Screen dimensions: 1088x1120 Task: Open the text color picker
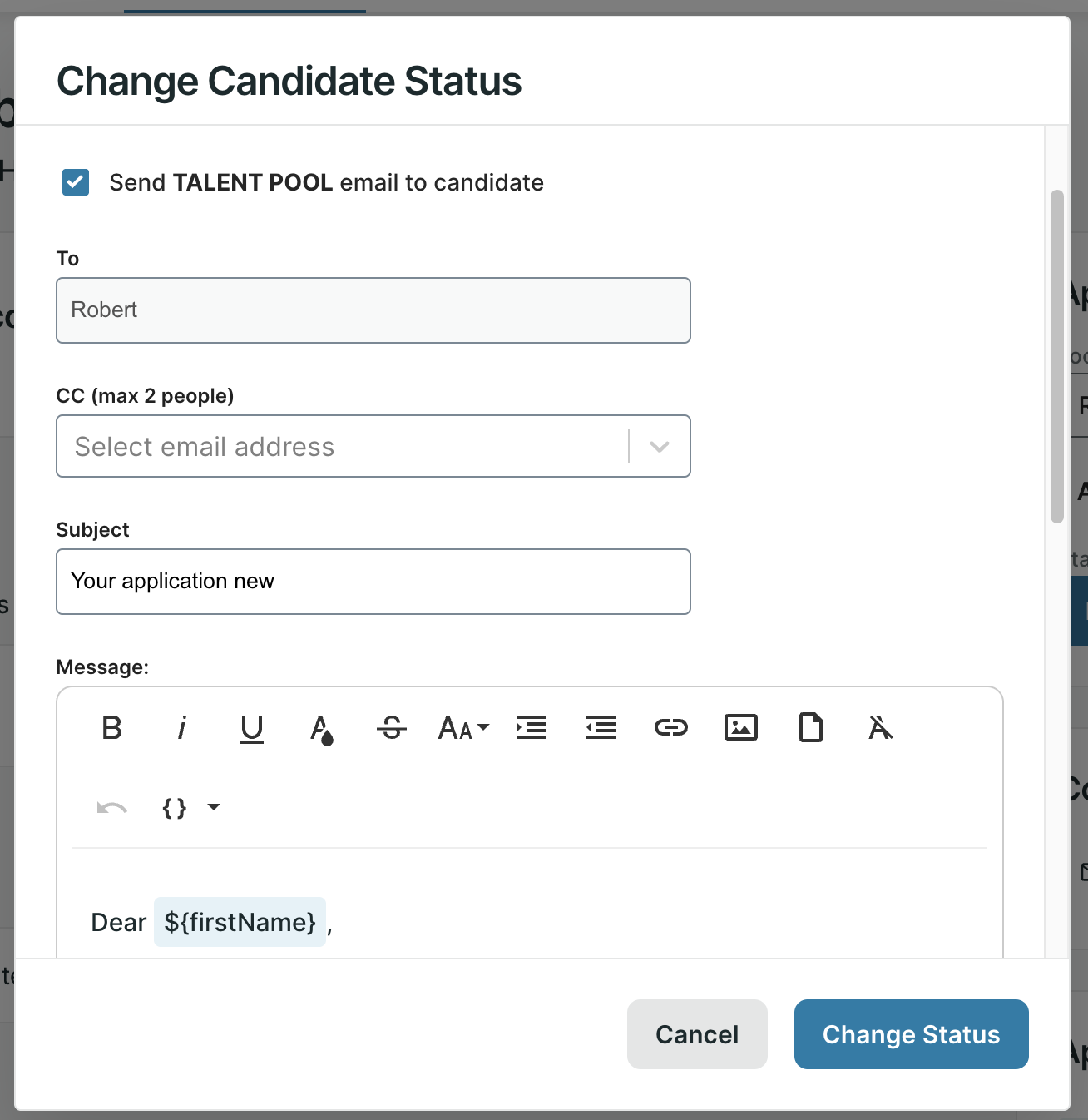pyautogui.click(x=322, y=730)
